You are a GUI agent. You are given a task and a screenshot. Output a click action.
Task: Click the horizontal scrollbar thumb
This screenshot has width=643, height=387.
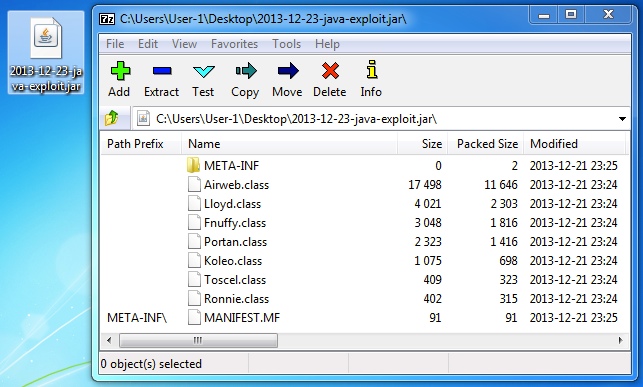[198, 340]
